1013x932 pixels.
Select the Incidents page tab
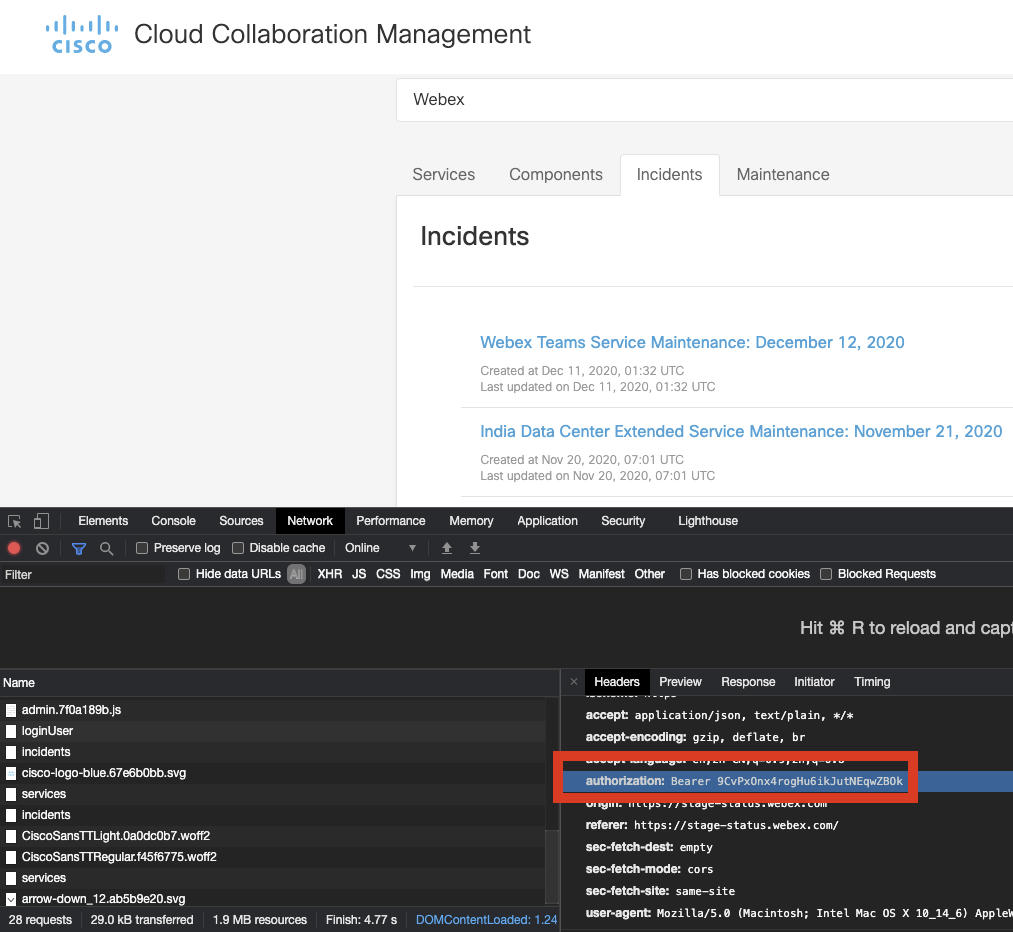[669, 175]
